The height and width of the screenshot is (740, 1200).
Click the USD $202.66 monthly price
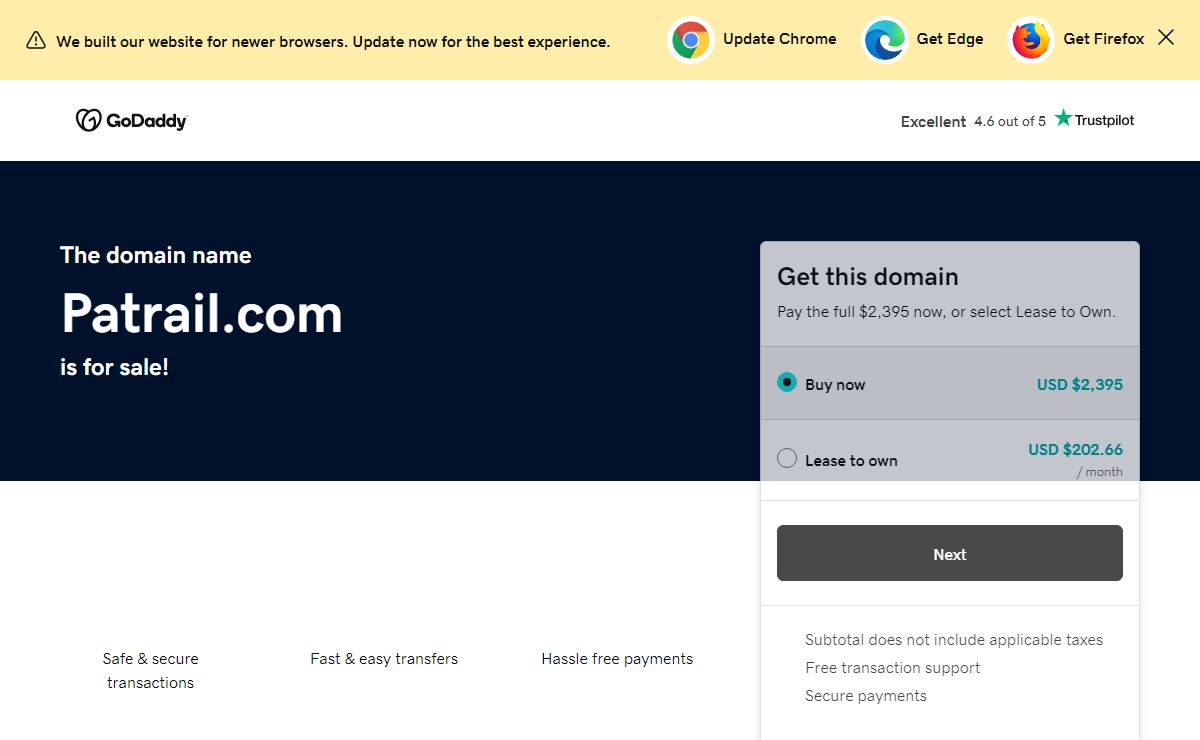pos(1075,450)
